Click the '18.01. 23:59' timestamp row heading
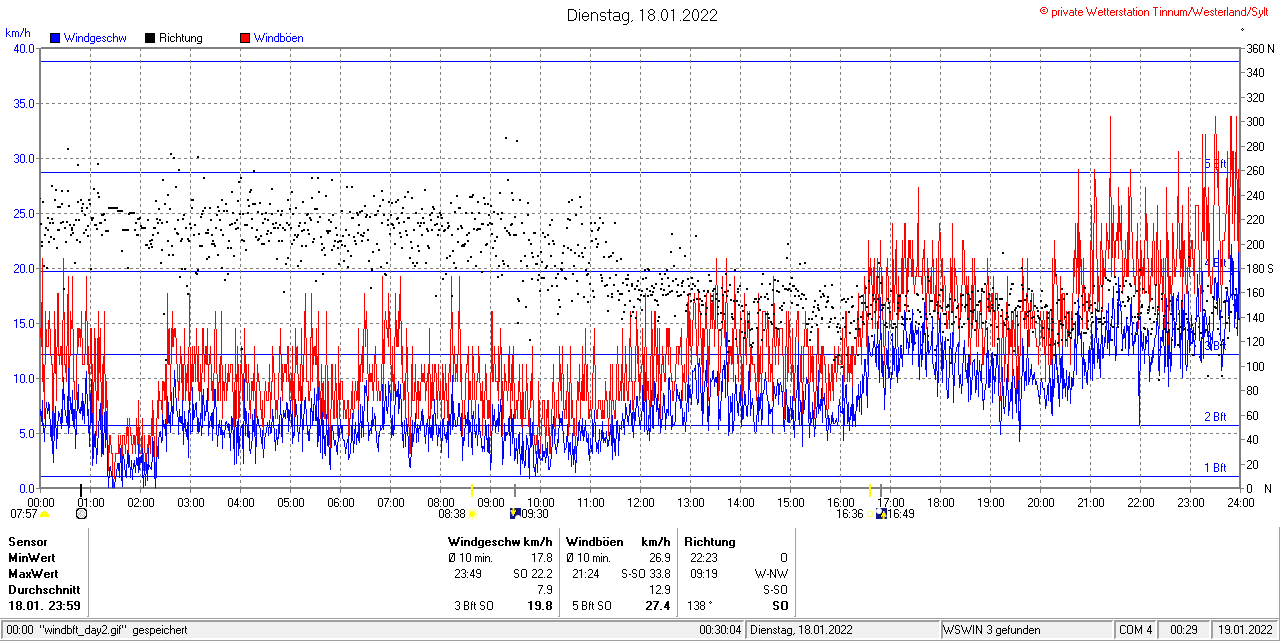This screenshot has height=641, width=1280. pyautogui.click(x=45, y=605)
